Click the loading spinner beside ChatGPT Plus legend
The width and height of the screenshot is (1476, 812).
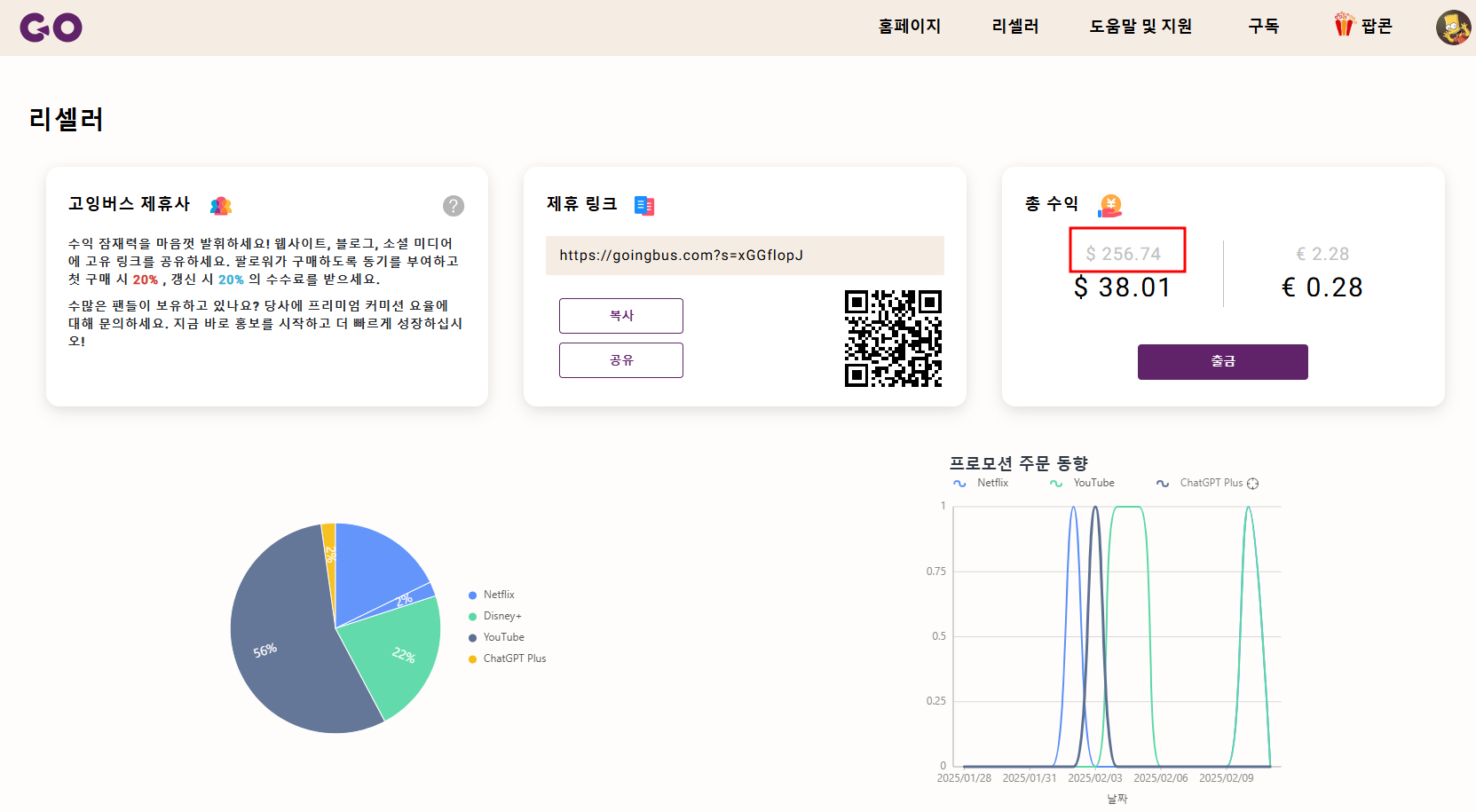coord(1253,483)
